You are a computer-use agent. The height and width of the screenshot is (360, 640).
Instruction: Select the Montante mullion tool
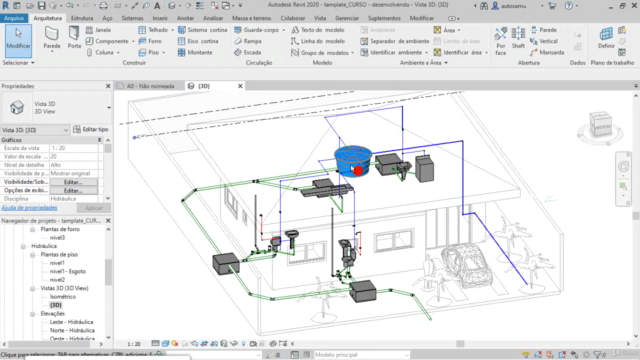pyautogui.click(x=195, y=52)
